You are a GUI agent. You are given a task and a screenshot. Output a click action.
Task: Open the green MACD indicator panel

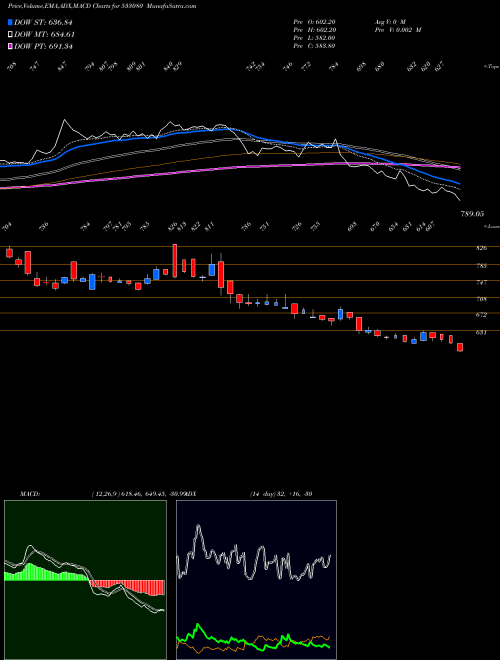[85, 580]
